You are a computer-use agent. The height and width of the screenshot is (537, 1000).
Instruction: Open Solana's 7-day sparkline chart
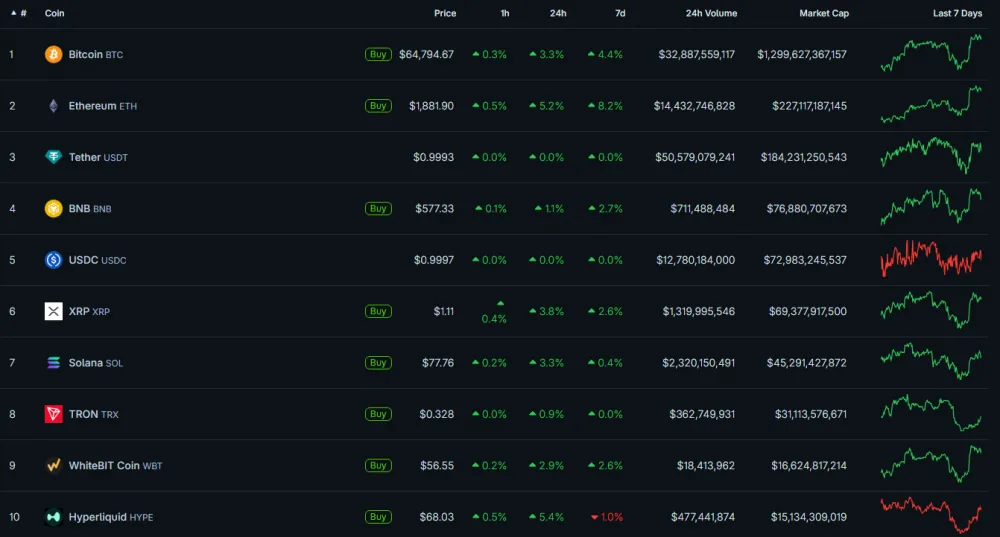931,361
